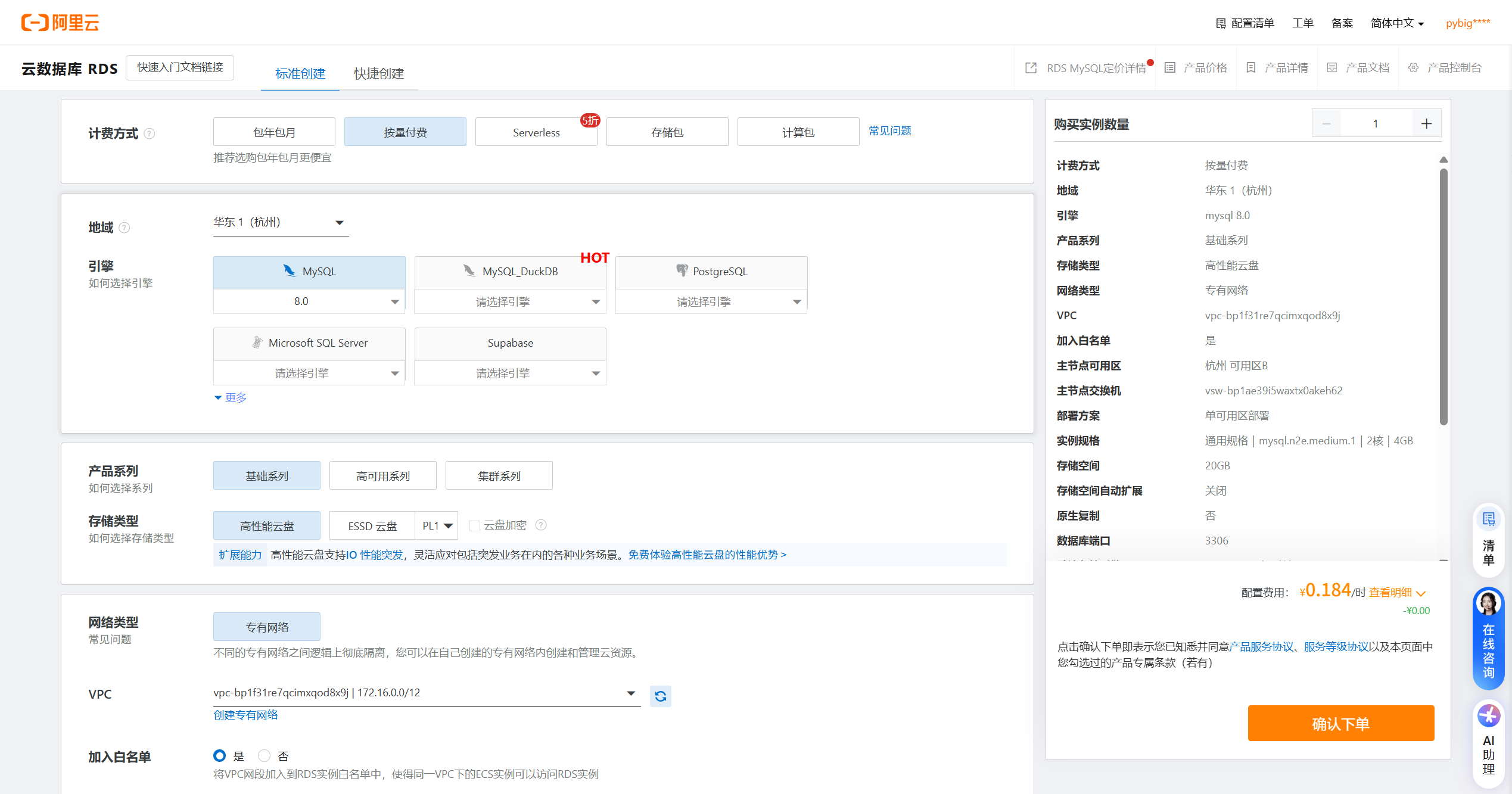The height and width of the screenshot is (794, 1512).
Task: Click the MySQL_DuckDB engine icon
Action: click(469, 271)
